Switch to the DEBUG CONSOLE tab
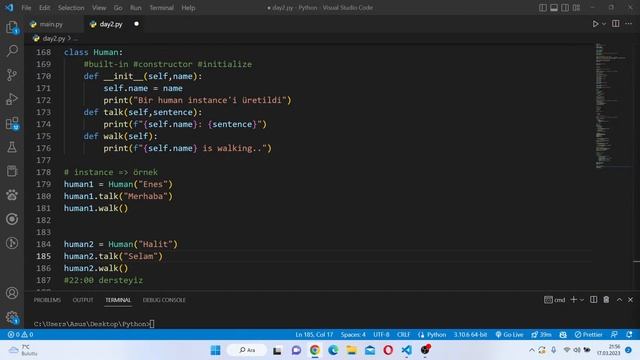Viewport: 640px width, 360px height. 164,300
